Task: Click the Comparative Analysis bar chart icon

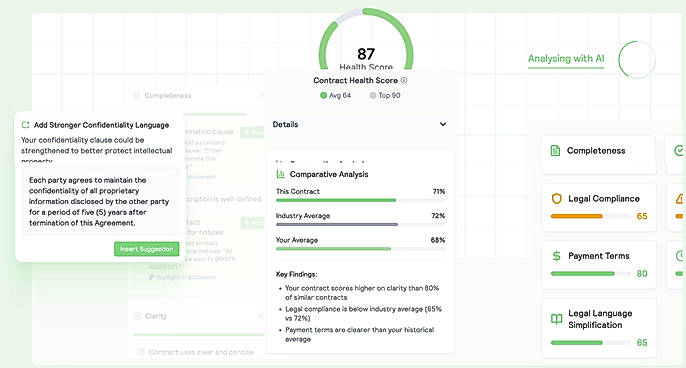Action: coord(280,174)
